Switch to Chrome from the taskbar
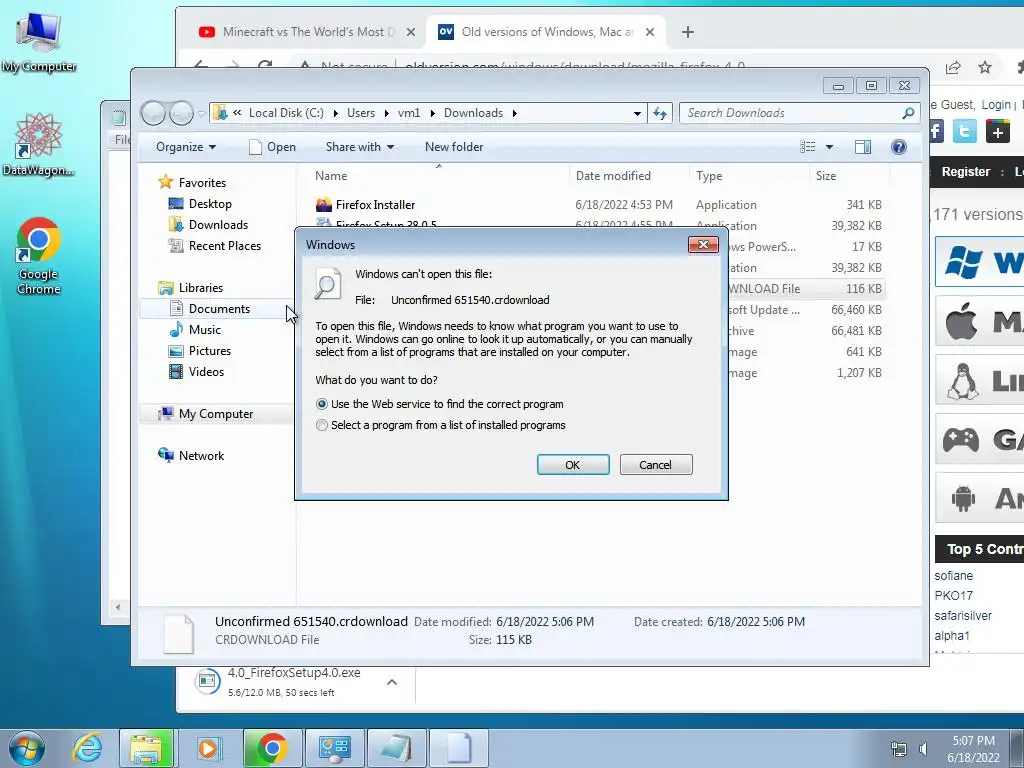Image resolution: width=1024 pixels, height=768 pixels. coord(272,748)
